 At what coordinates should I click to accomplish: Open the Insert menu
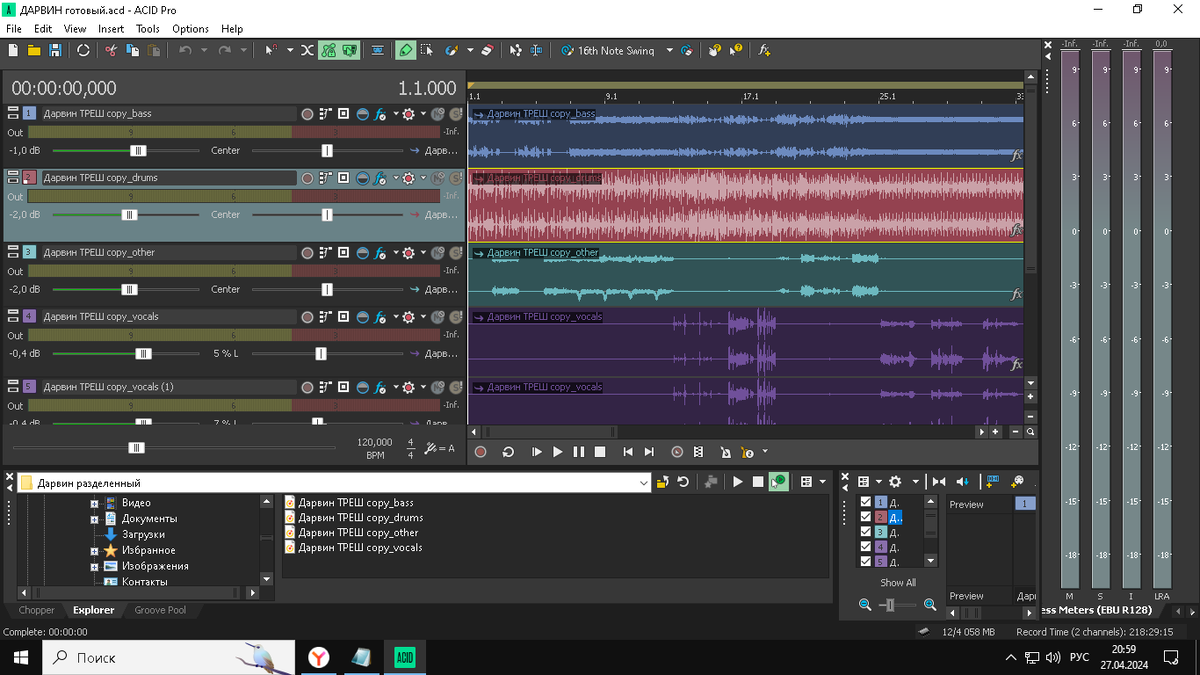point(111,29)
